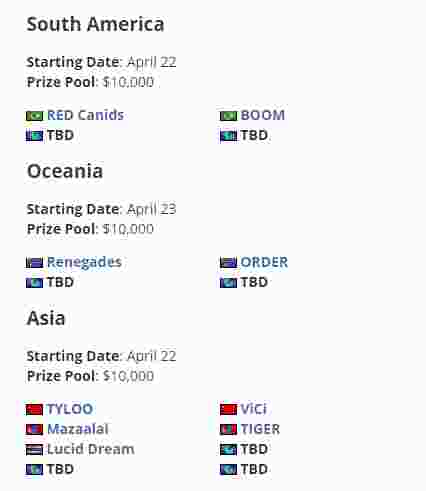Click the Mongolia flag beside TIGER
Image resolution: width=426 pixels, height=491 pixels.
[228, 430]
